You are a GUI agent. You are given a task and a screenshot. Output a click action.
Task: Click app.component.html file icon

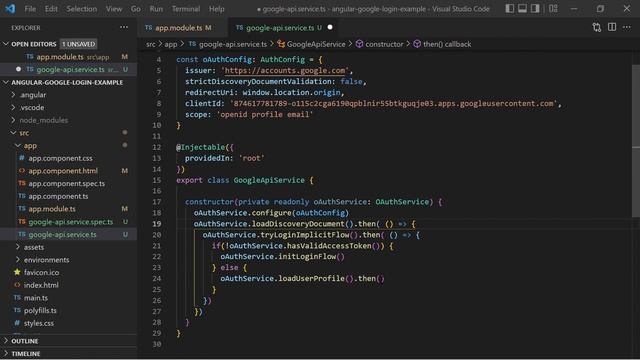22,170
